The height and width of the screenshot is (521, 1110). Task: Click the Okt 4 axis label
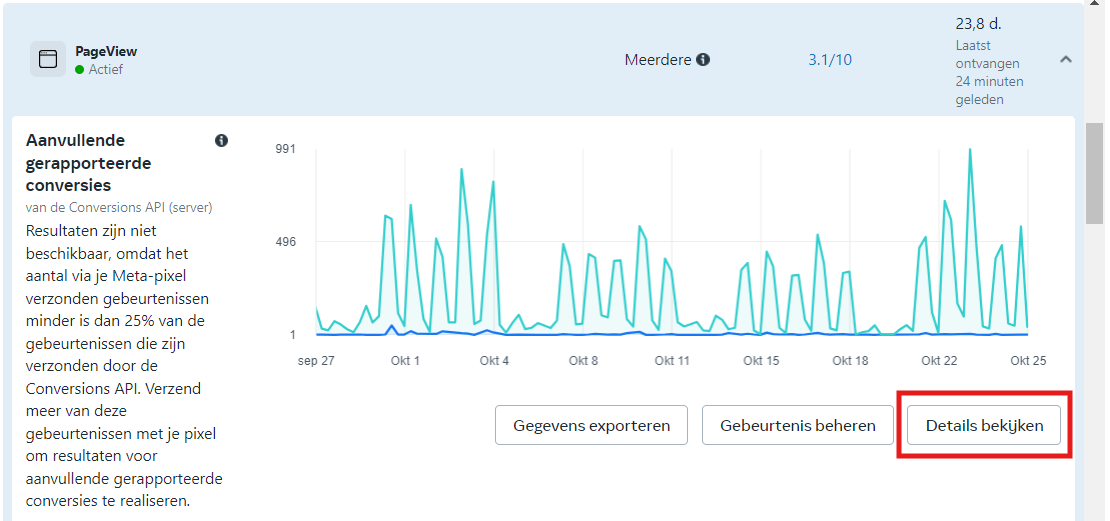click(x=494, y=360)
